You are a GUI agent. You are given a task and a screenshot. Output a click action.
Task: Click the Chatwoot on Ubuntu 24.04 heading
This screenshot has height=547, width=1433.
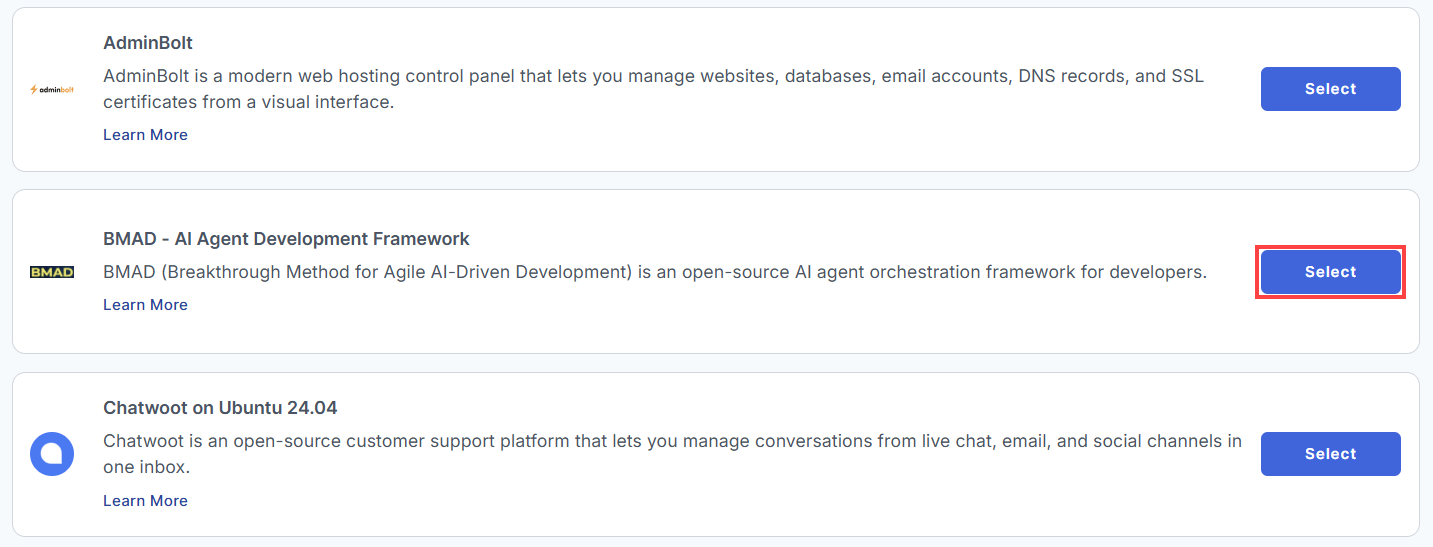(x=220, y=408)
